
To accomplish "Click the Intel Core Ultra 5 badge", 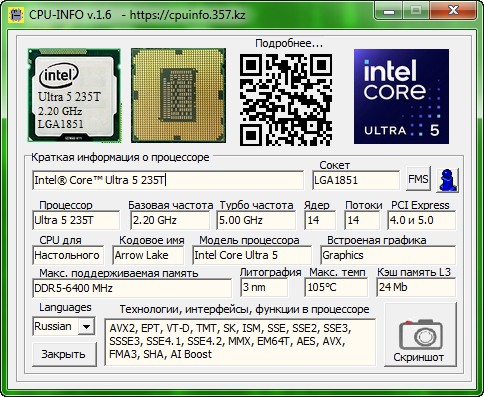I will click(x=401, y=97).
